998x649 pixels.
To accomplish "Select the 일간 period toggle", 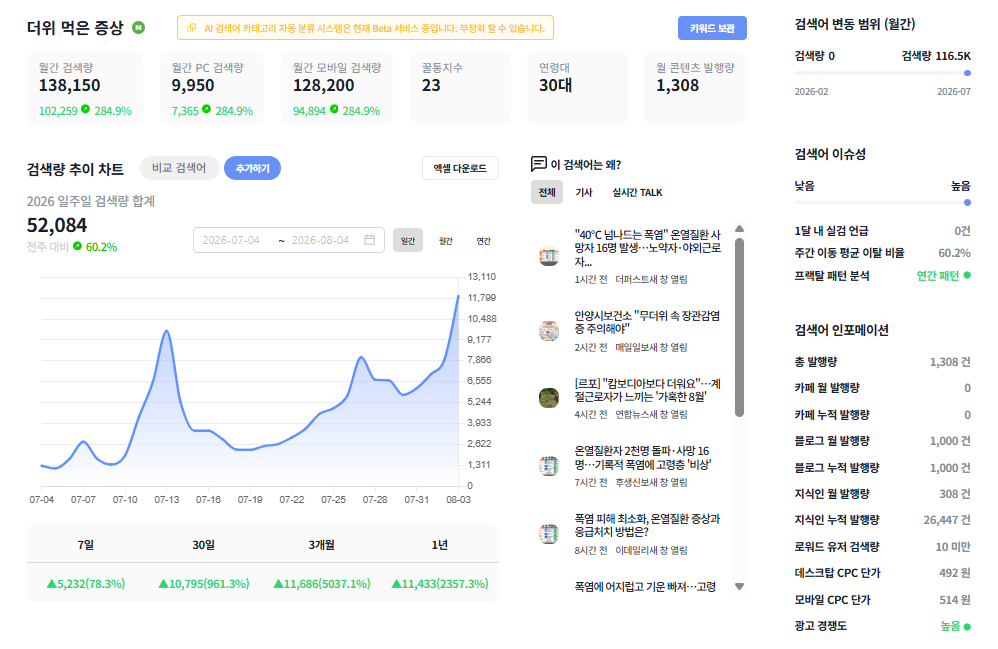I will click(x=407, y=241).
